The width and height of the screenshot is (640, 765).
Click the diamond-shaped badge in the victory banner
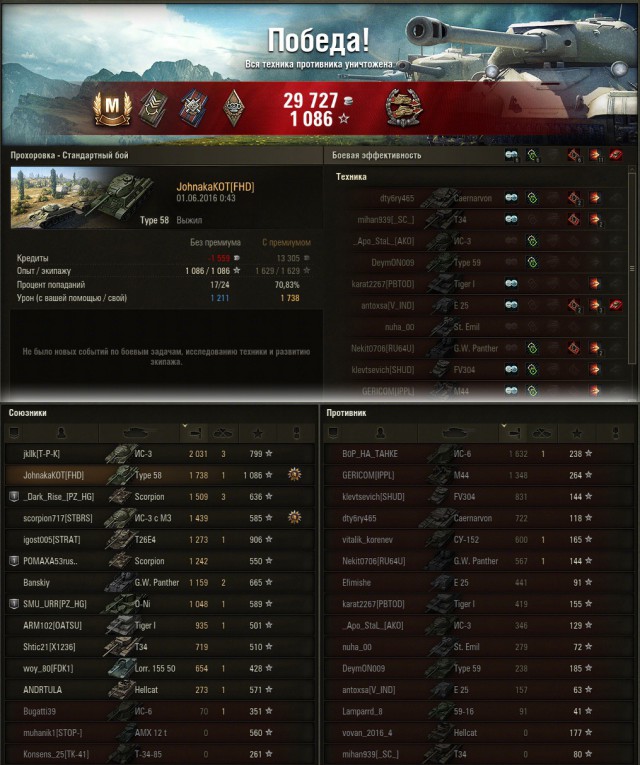click(x=234, y=107)
